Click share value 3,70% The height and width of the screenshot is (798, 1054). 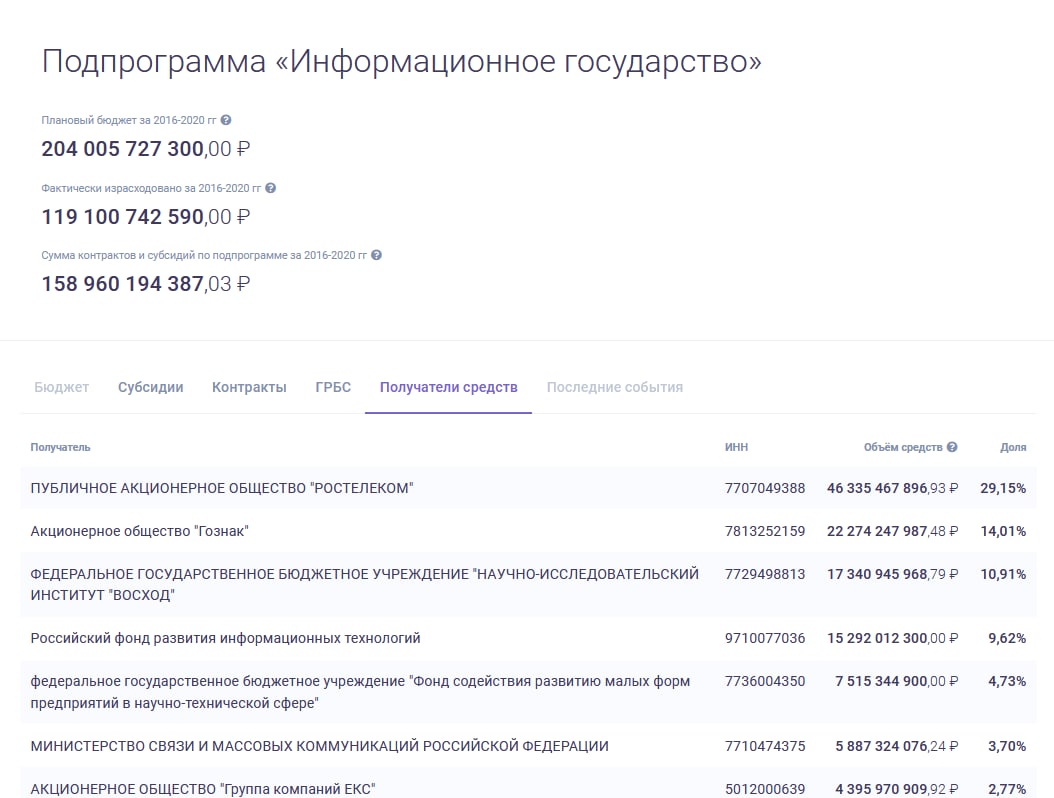(x=1007, y=746)
